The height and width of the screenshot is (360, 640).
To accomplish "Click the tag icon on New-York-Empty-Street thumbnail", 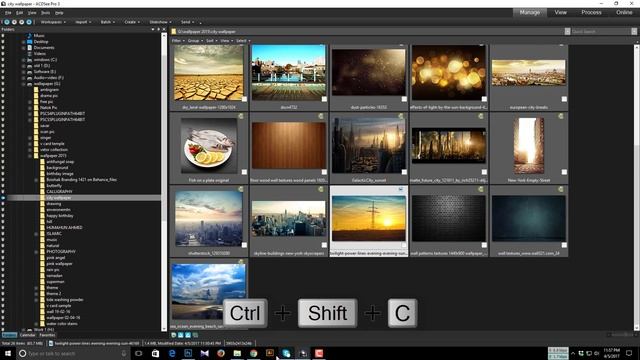I will click(561, 116).
